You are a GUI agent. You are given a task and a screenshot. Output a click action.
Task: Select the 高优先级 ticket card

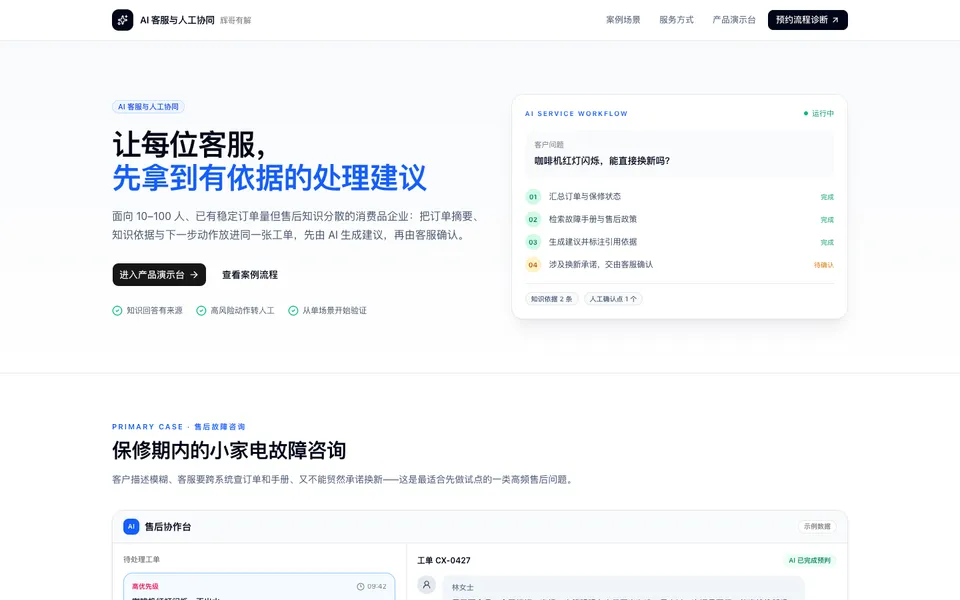pos(259,587)
